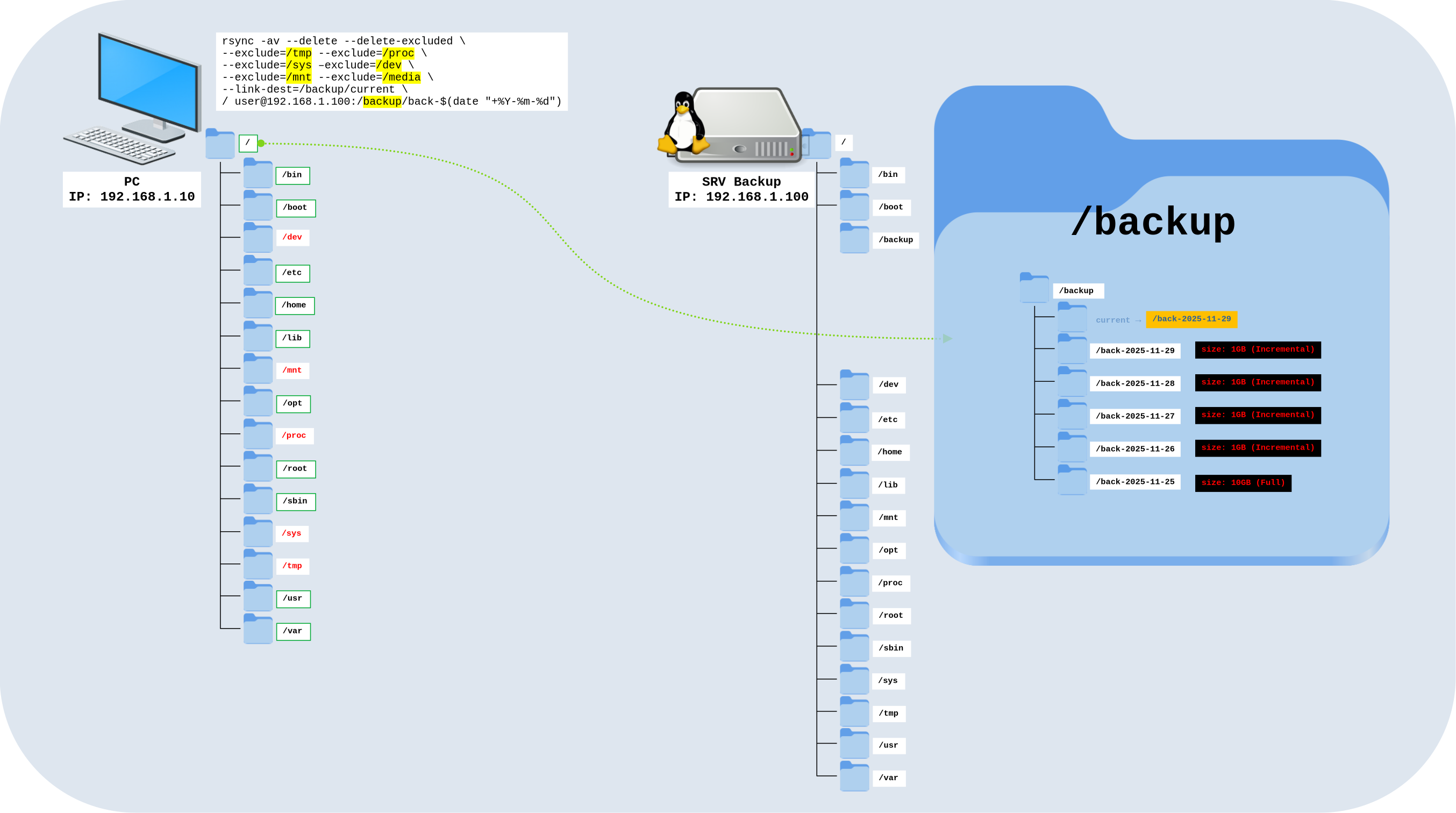Expand the /backup tree node inside the backup view

1036,290
